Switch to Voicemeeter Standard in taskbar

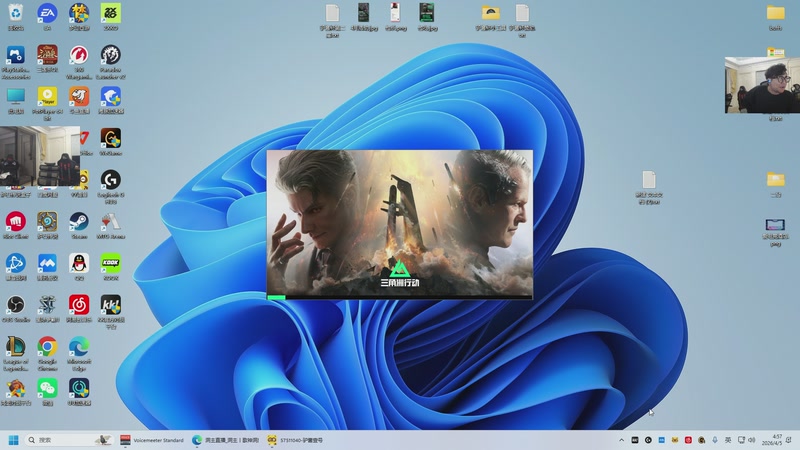pos(152,440)
